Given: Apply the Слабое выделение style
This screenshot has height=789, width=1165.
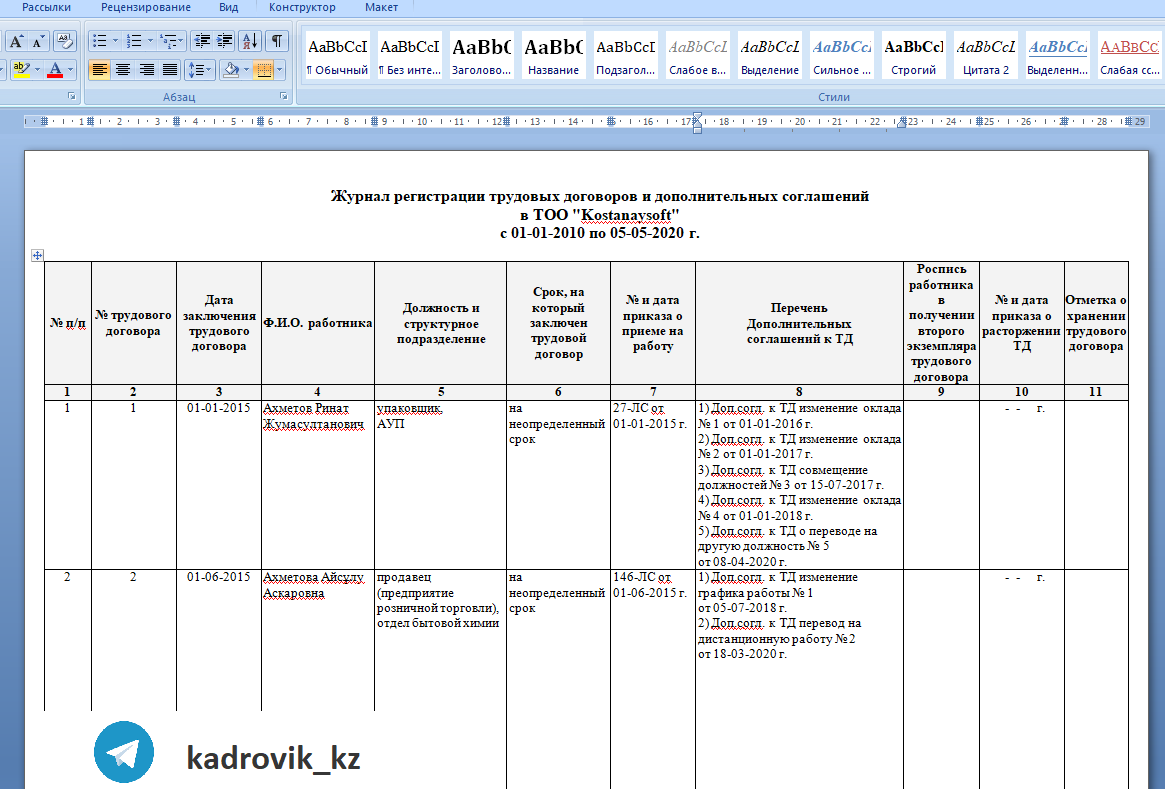Looking at the screenshot, I should click(698, 56).
